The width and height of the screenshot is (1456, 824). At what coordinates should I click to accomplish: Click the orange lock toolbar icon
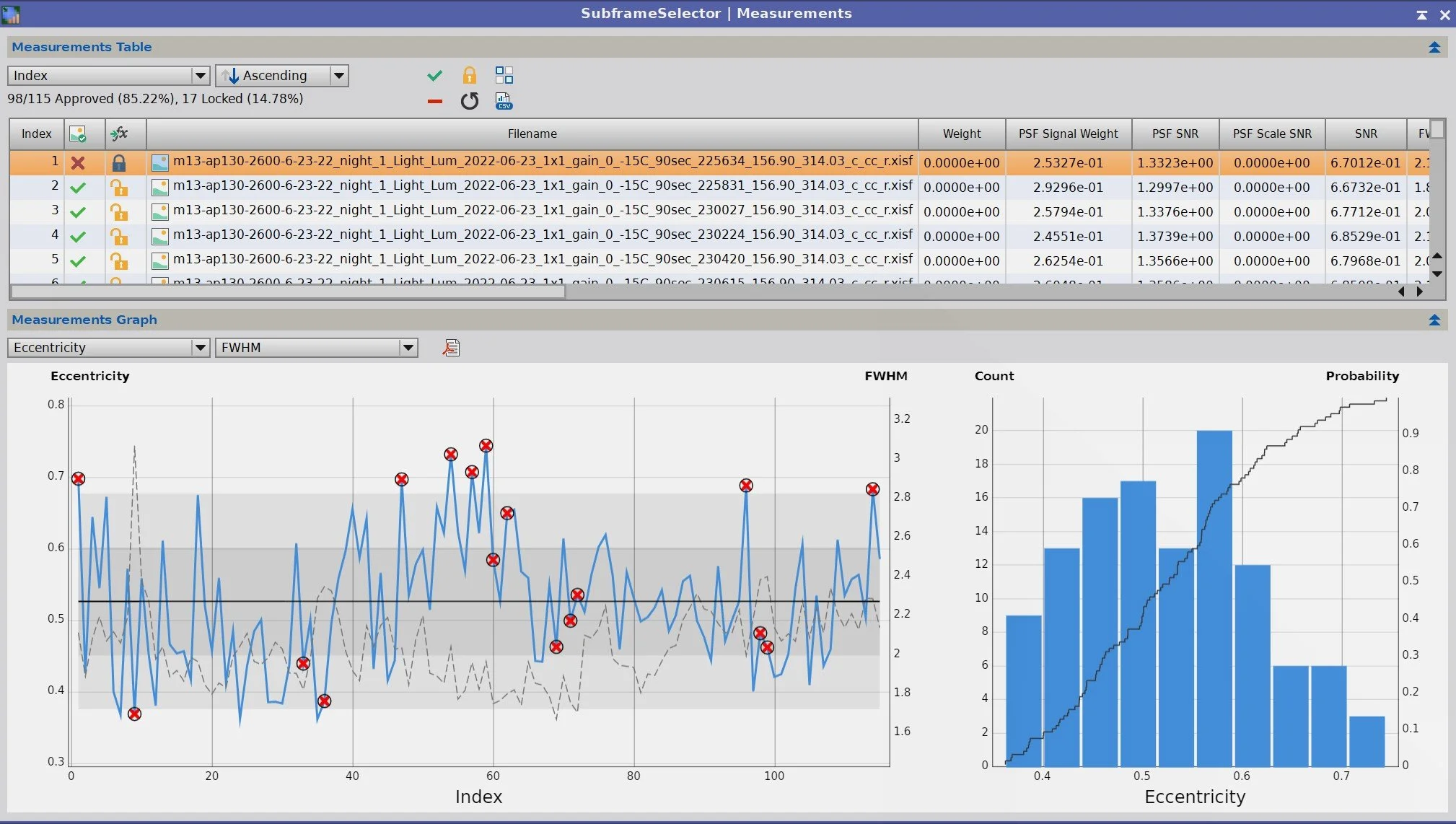469,75
